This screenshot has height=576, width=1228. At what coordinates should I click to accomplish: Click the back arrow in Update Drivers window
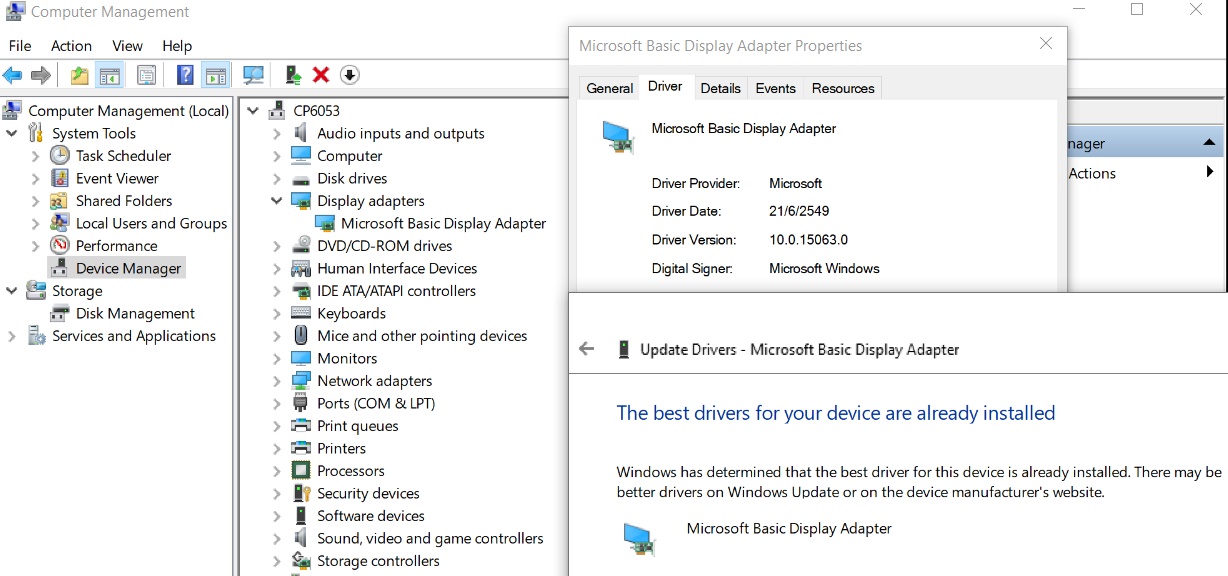[x=587, y=349]
